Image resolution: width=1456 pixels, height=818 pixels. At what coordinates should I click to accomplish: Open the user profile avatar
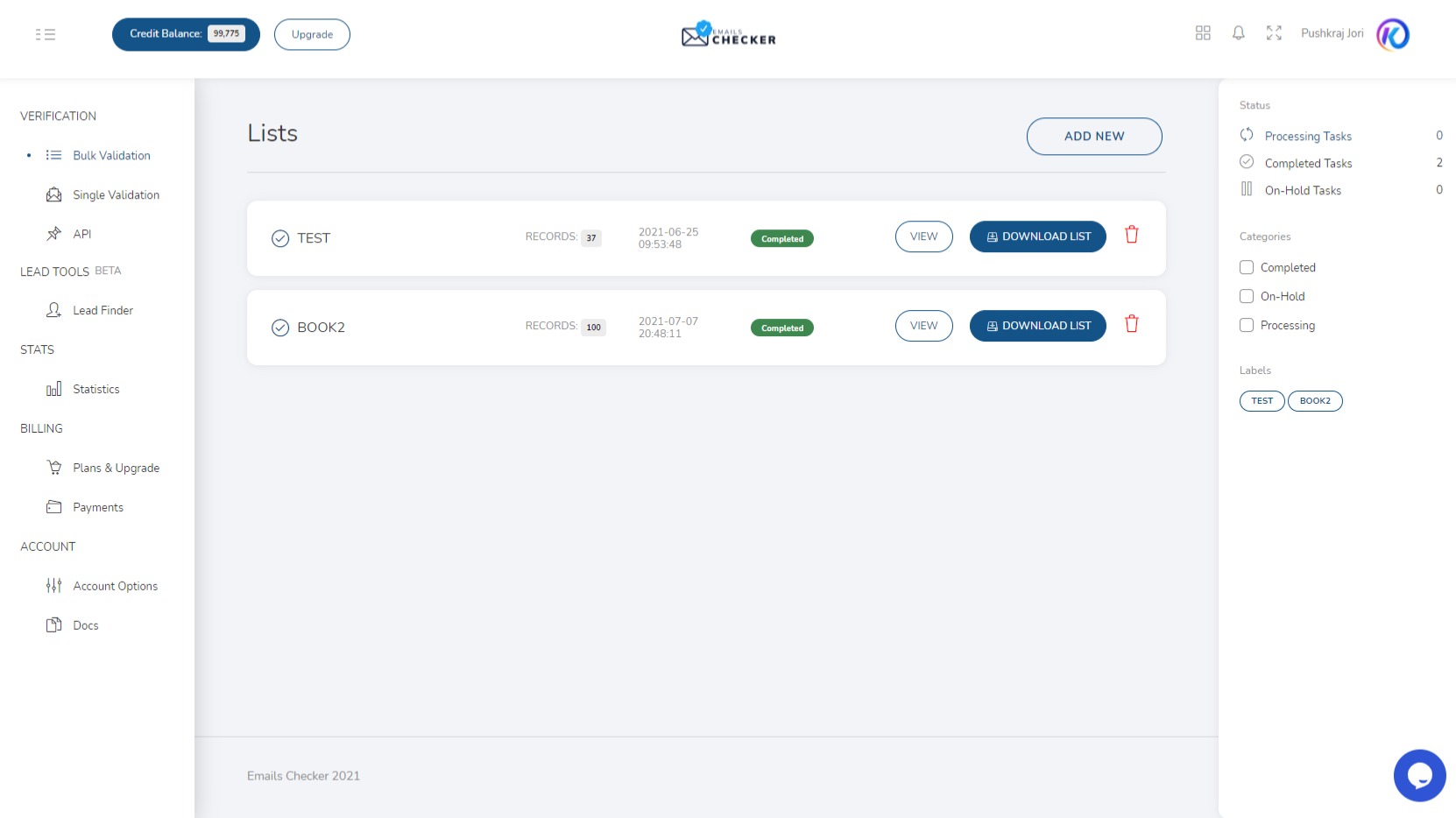tap(1393, 34)
